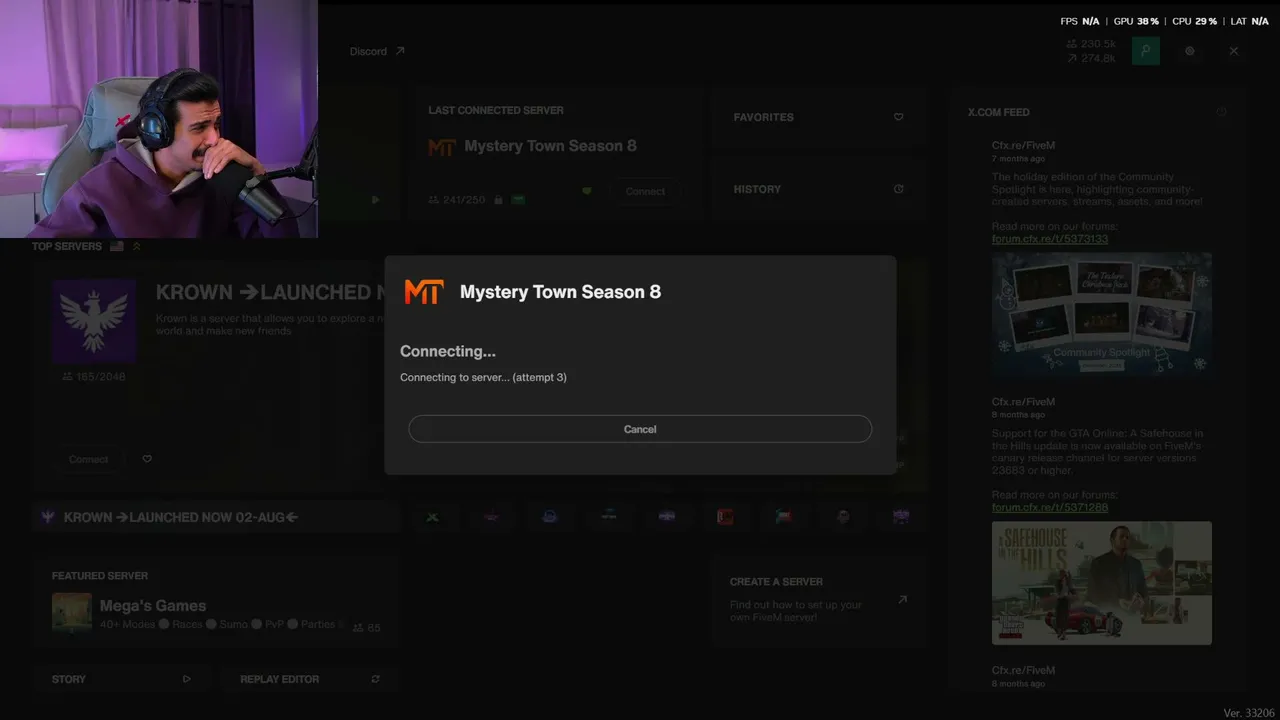The height and width of the screenshot is (720, 1280).
Task: Click the clock icon beside History
Action: click(898, 189)
